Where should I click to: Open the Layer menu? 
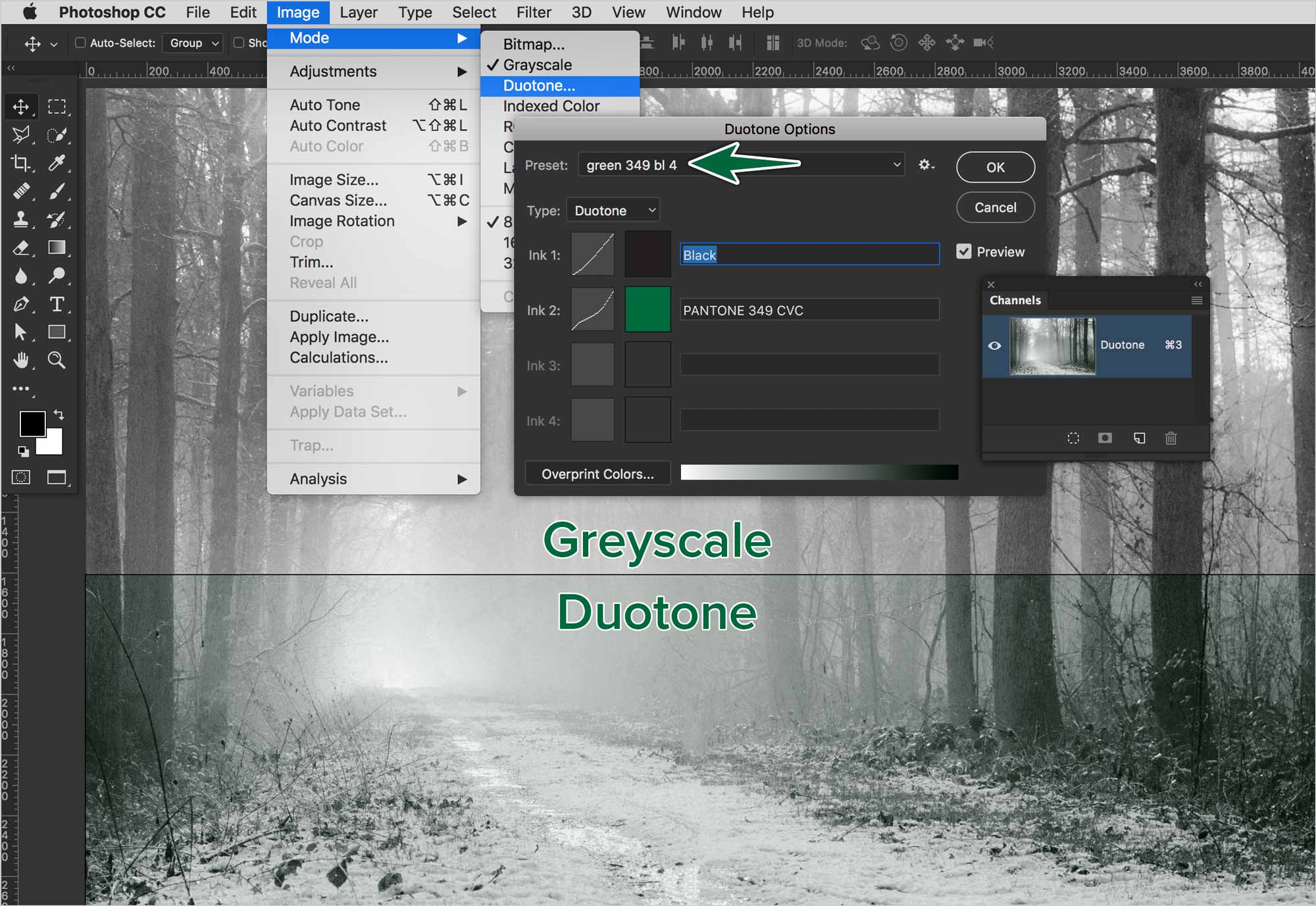coord(359,12)
